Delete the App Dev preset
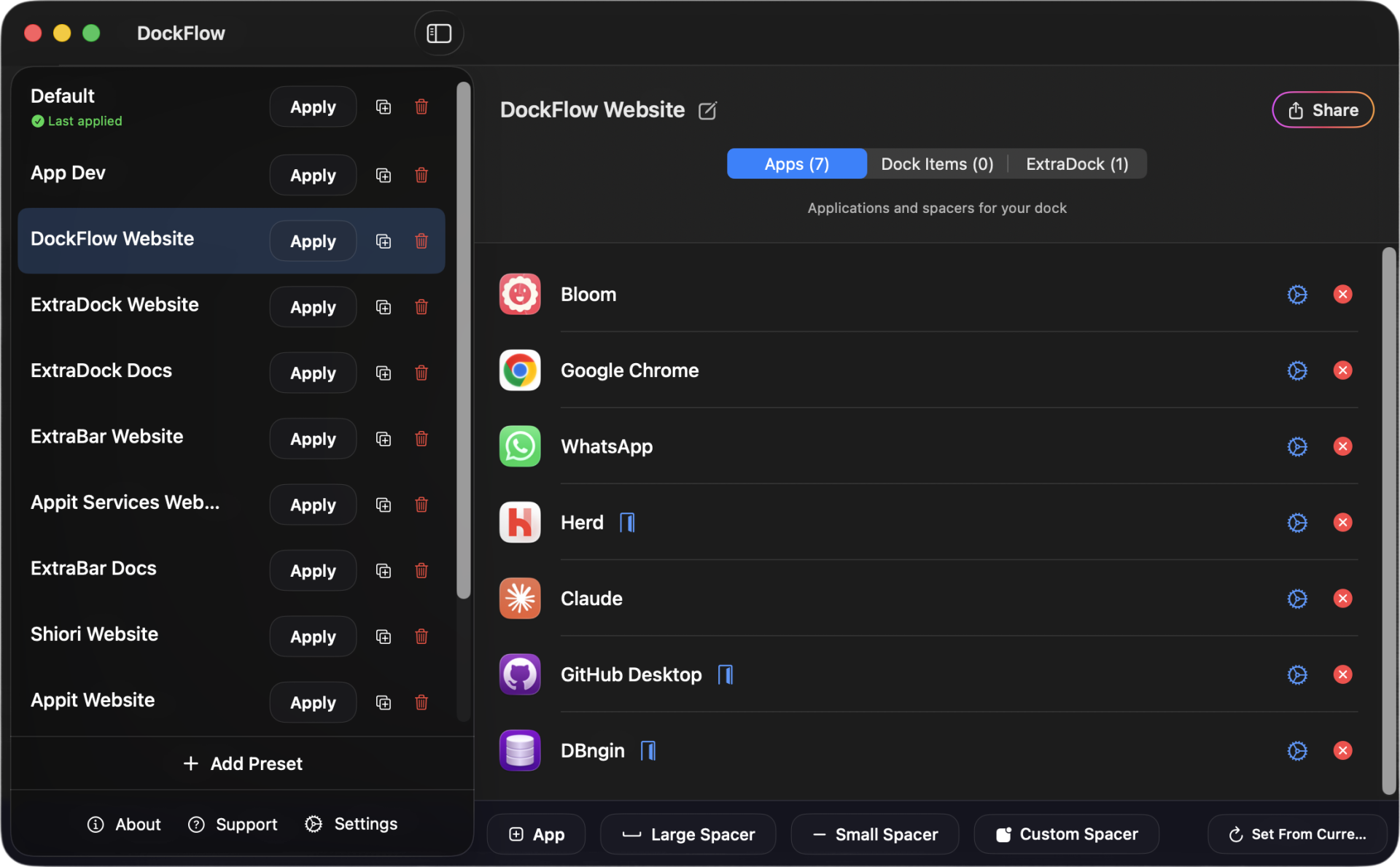This screenshot has width=1400, height=867. click(x=421, y=175)
